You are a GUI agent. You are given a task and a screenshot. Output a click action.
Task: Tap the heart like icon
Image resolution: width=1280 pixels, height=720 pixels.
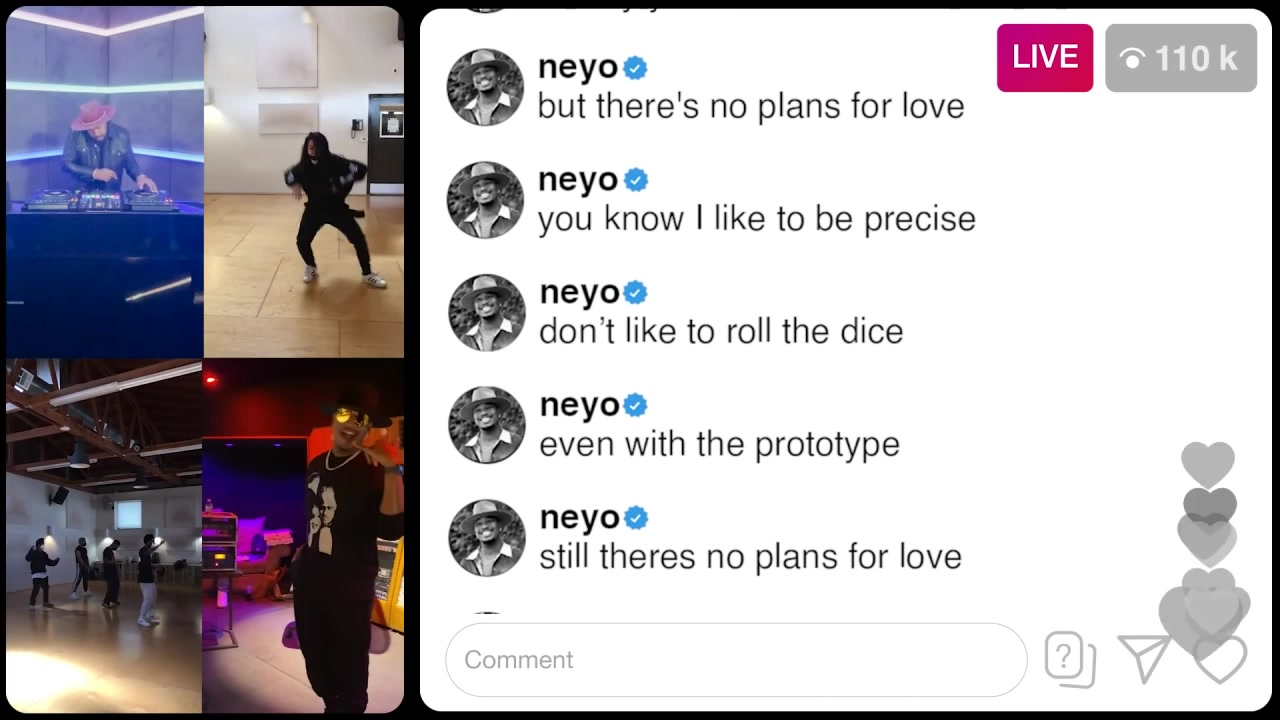point(1220,659)
